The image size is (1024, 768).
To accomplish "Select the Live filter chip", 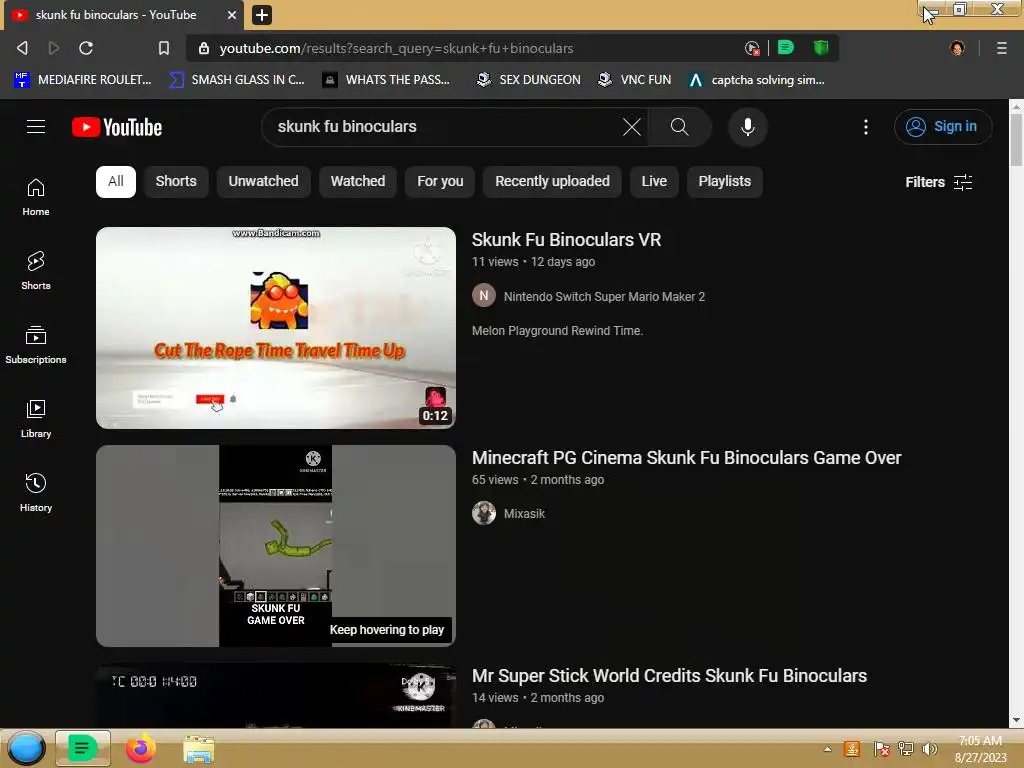I will pyautogui.click(x=654, y=182).
